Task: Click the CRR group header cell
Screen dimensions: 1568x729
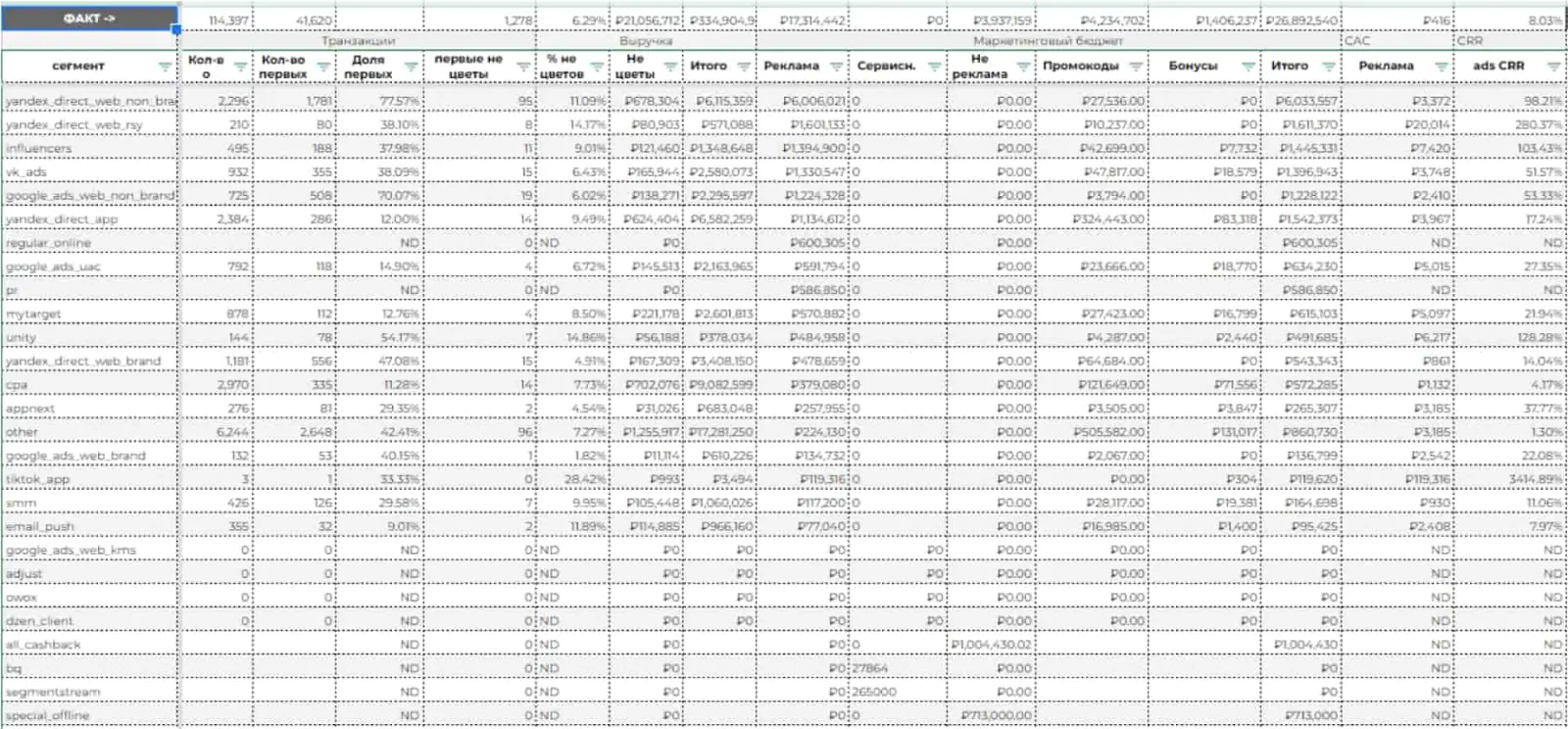Action: 1509,41
